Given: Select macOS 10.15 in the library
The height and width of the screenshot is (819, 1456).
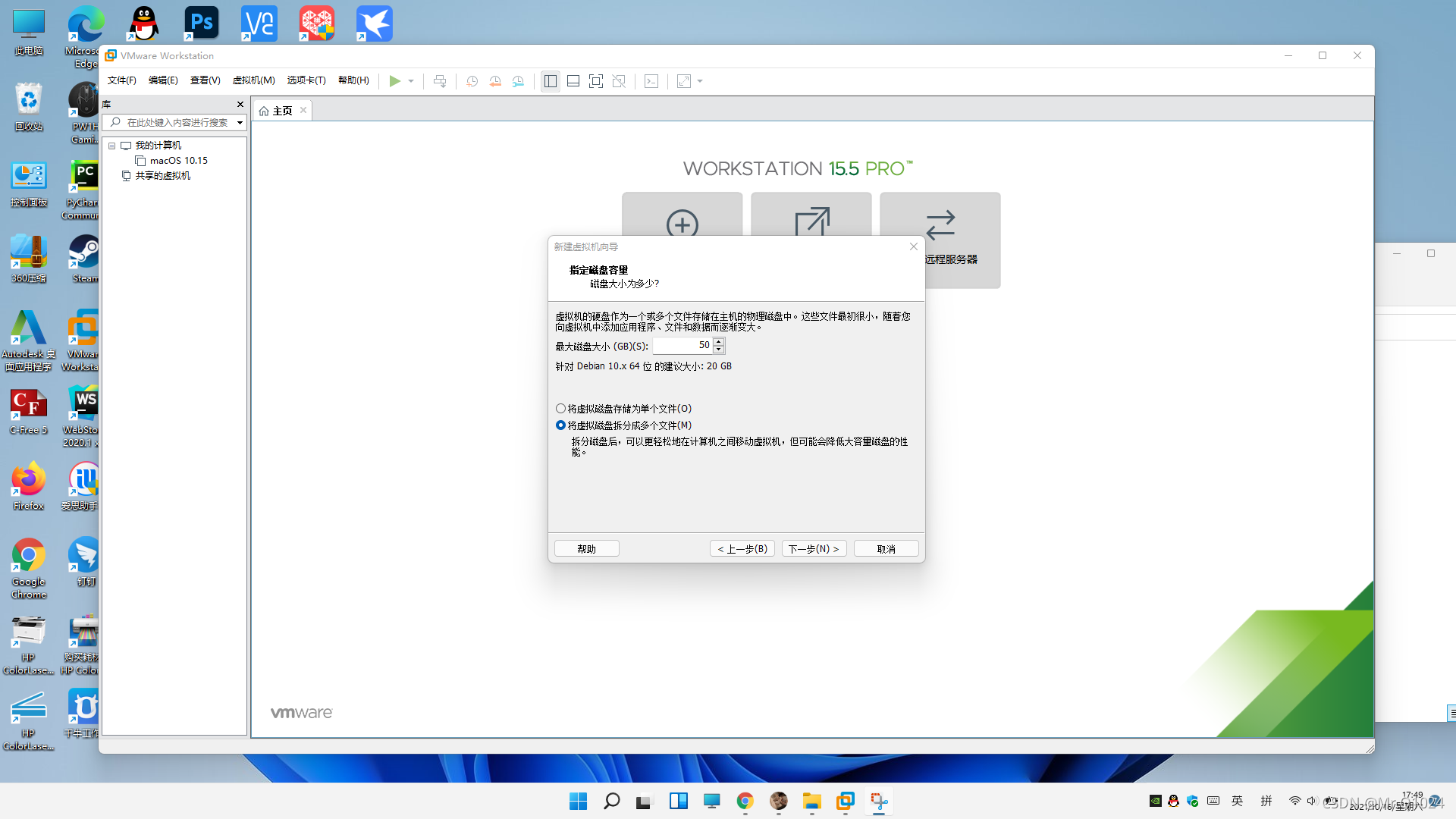Looking at the screenshot, I should click(171, 161).
